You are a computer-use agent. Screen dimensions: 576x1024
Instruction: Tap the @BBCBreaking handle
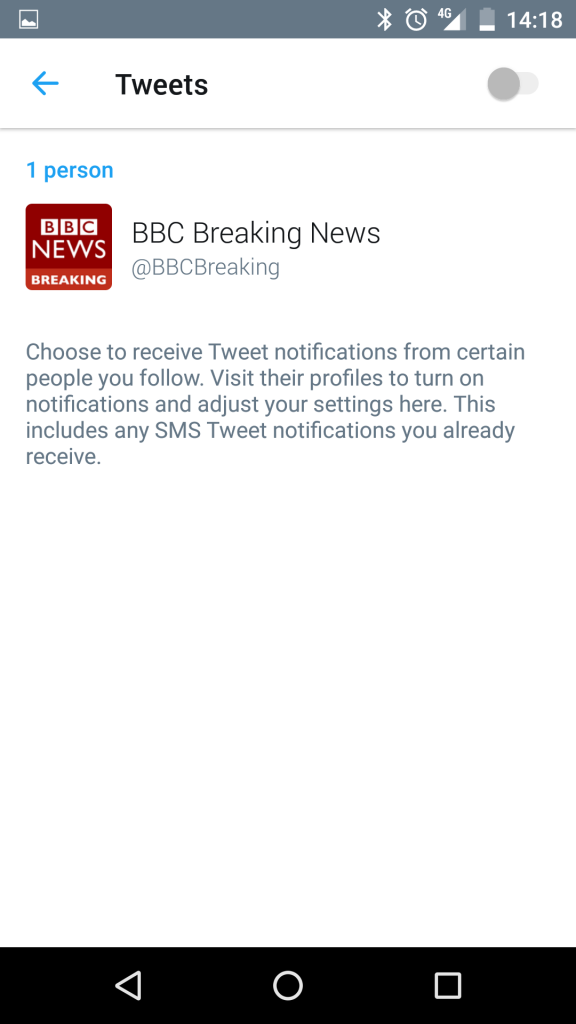coord(206,267)
